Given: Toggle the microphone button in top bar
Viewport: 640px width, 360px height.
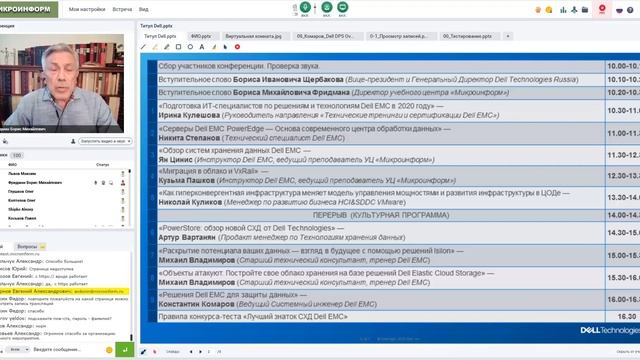Looking at the screenshot, I should (305, 7).
